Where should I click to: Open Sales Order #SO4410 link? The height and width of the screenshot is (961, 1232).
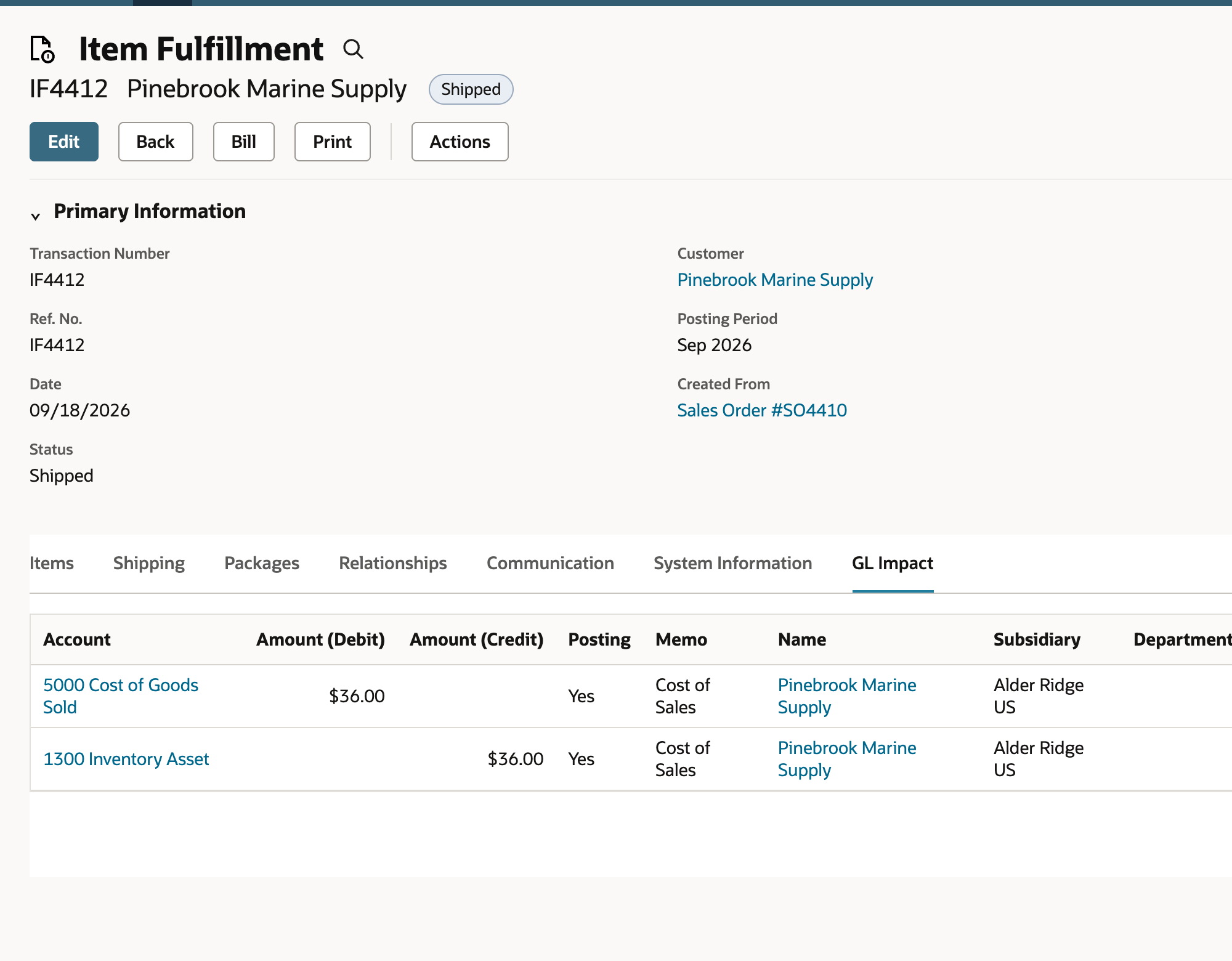point(762,410)
